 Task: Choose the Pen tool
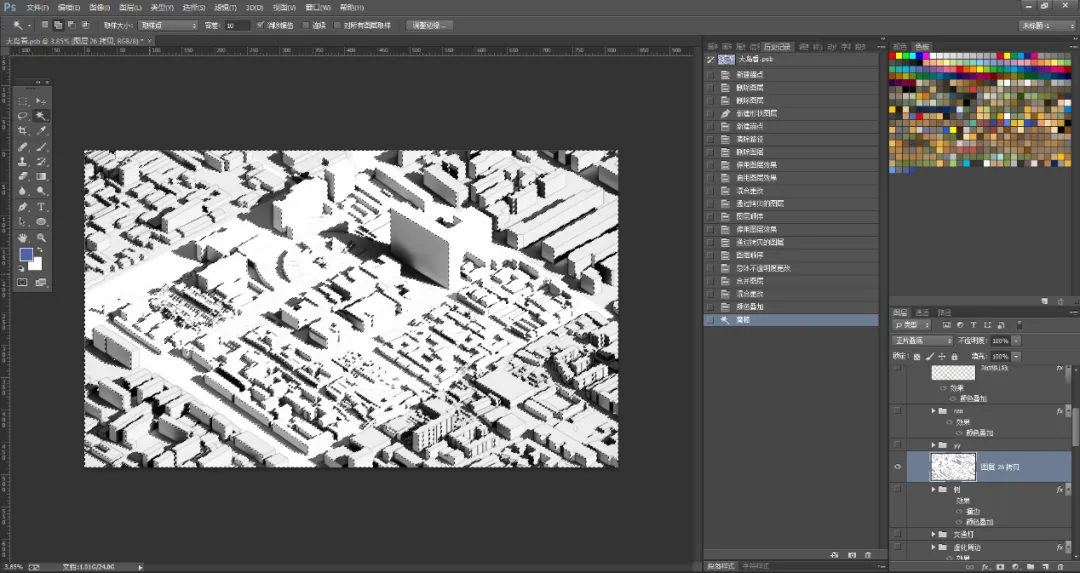click(23, 207)
